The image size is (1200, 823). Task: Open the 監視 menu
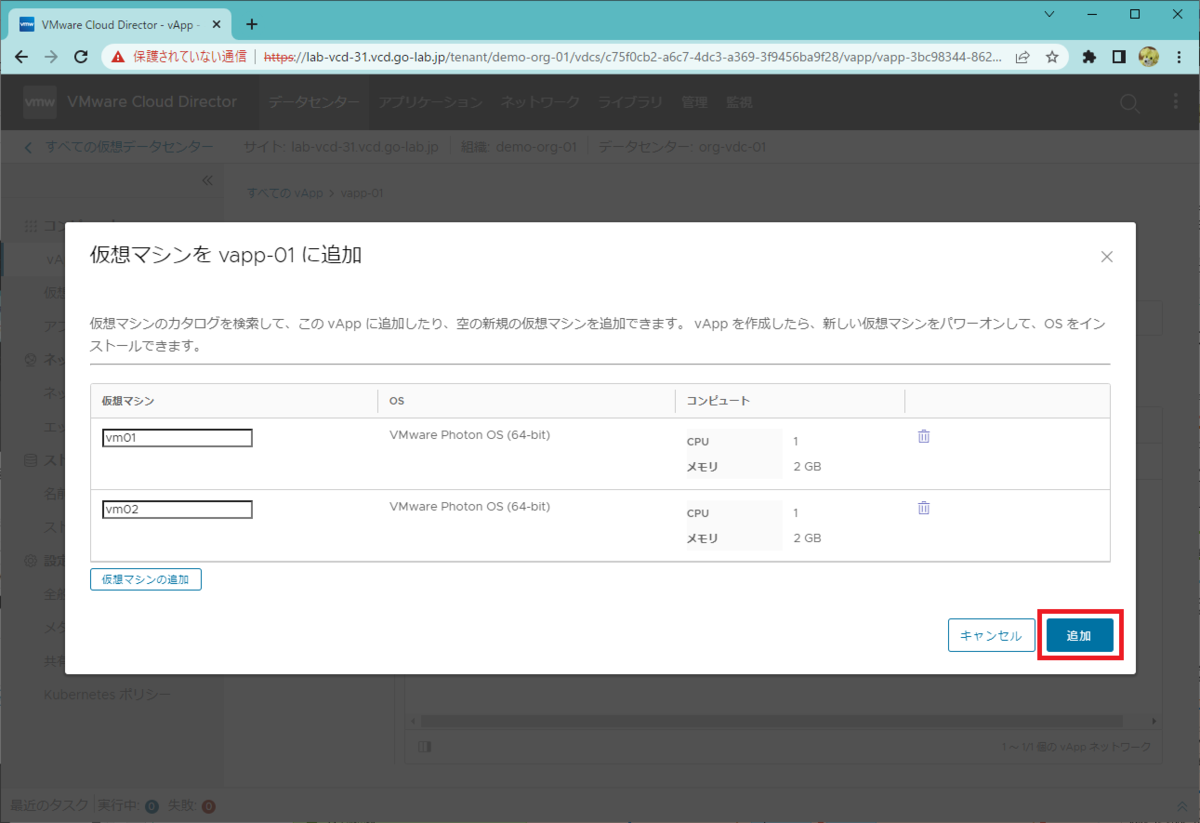pyautogui.click(x=739, y=102)
